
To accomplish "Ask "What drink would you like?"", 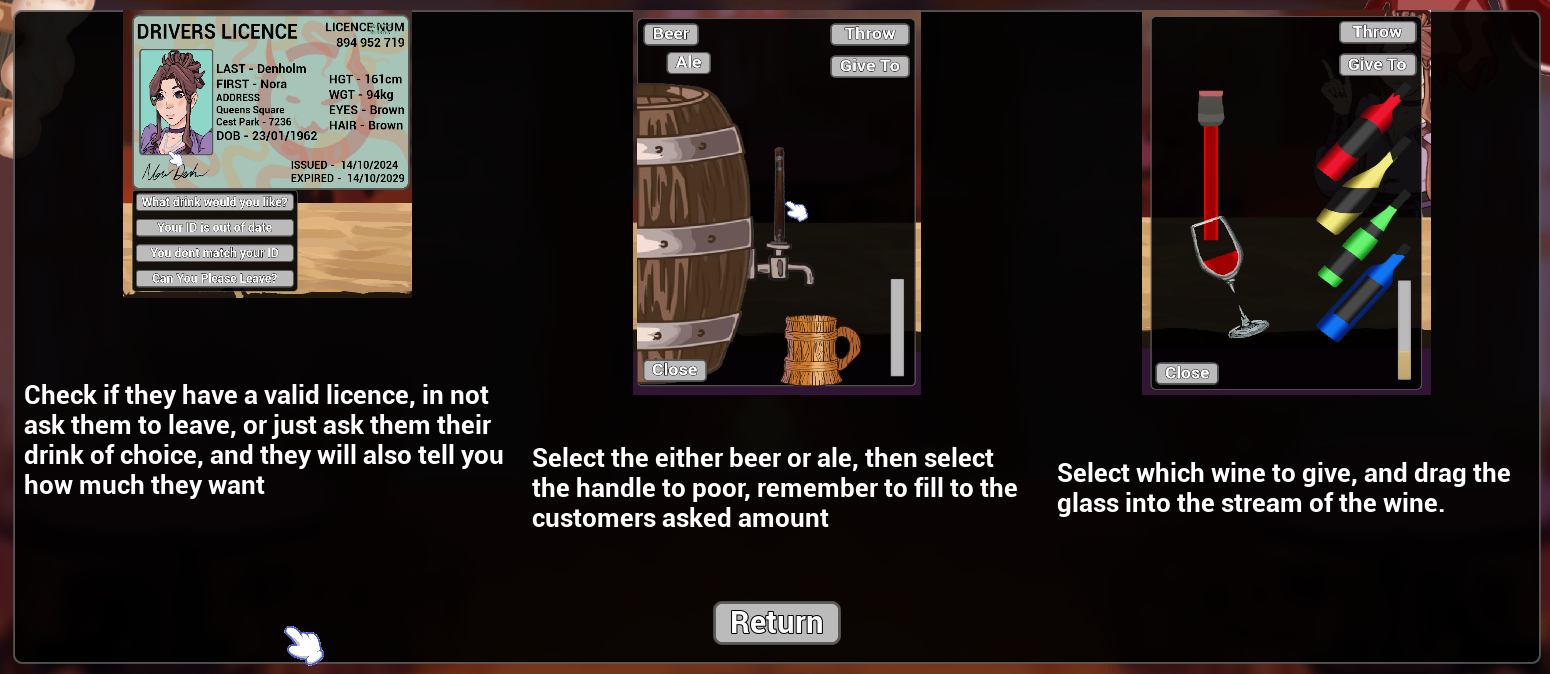I will pyautogui.click(x=215, y=202).
